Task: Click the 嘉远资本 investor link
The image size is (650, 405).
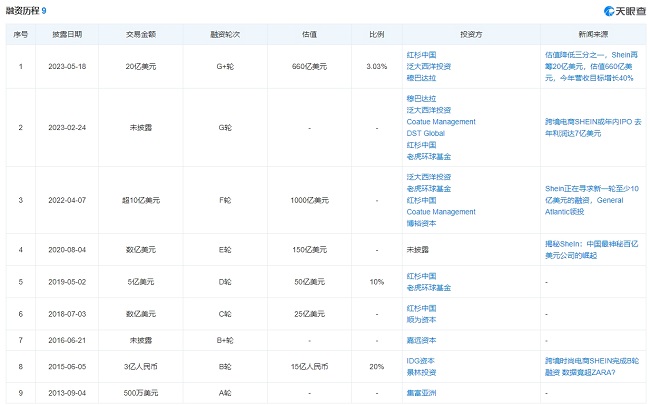Action: [421, 340]
